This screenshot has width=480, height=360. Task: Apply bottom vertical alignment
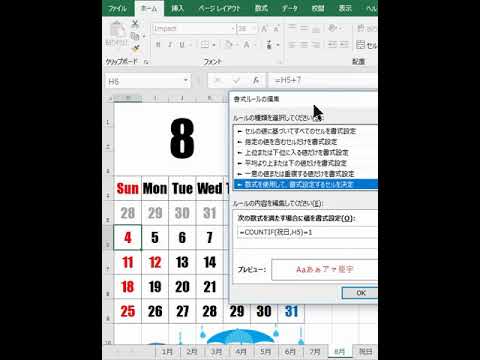click(x=316, y=28)
